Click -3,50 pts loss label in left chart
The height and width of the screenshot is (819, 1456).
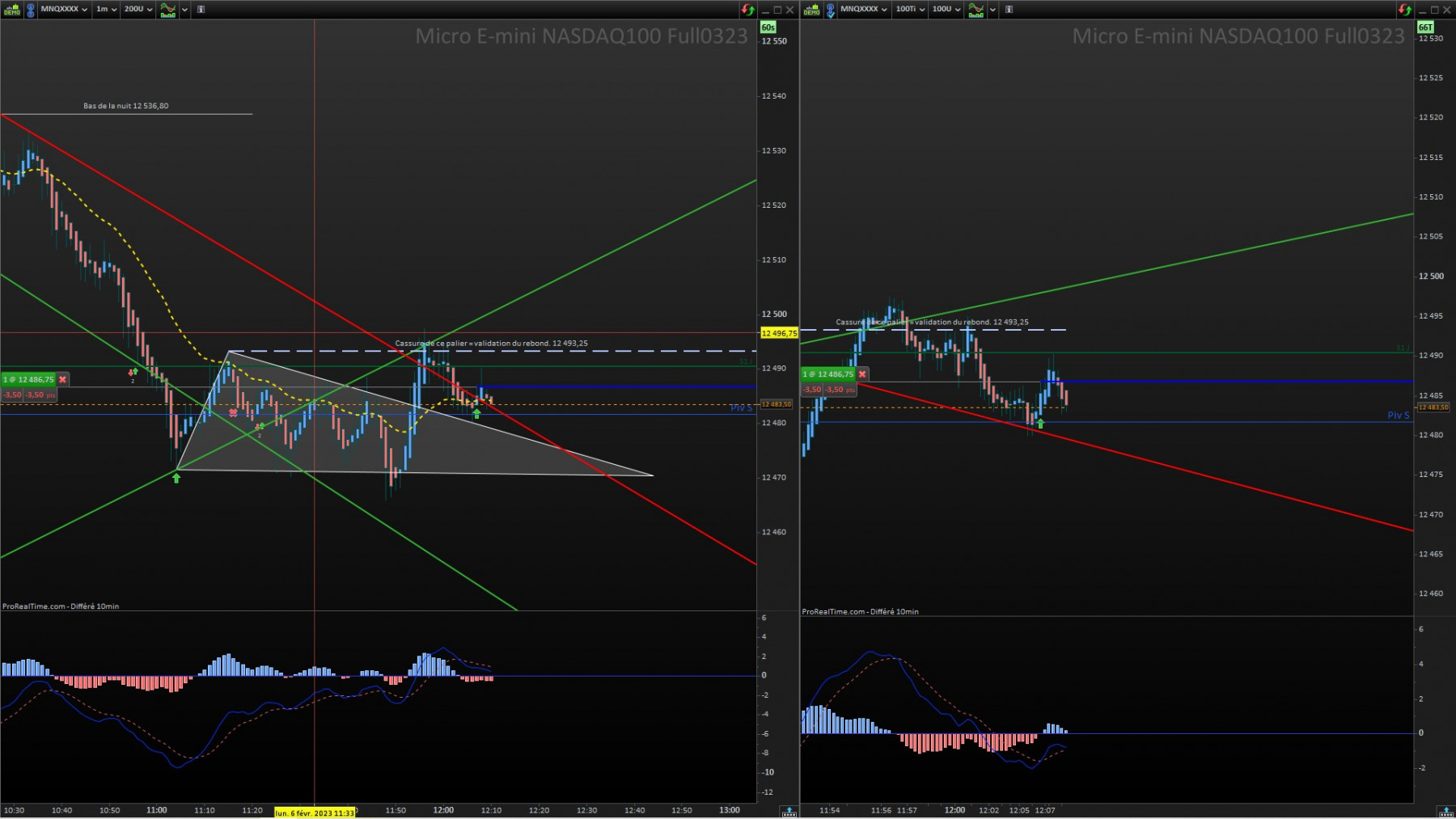pos(29,395)
